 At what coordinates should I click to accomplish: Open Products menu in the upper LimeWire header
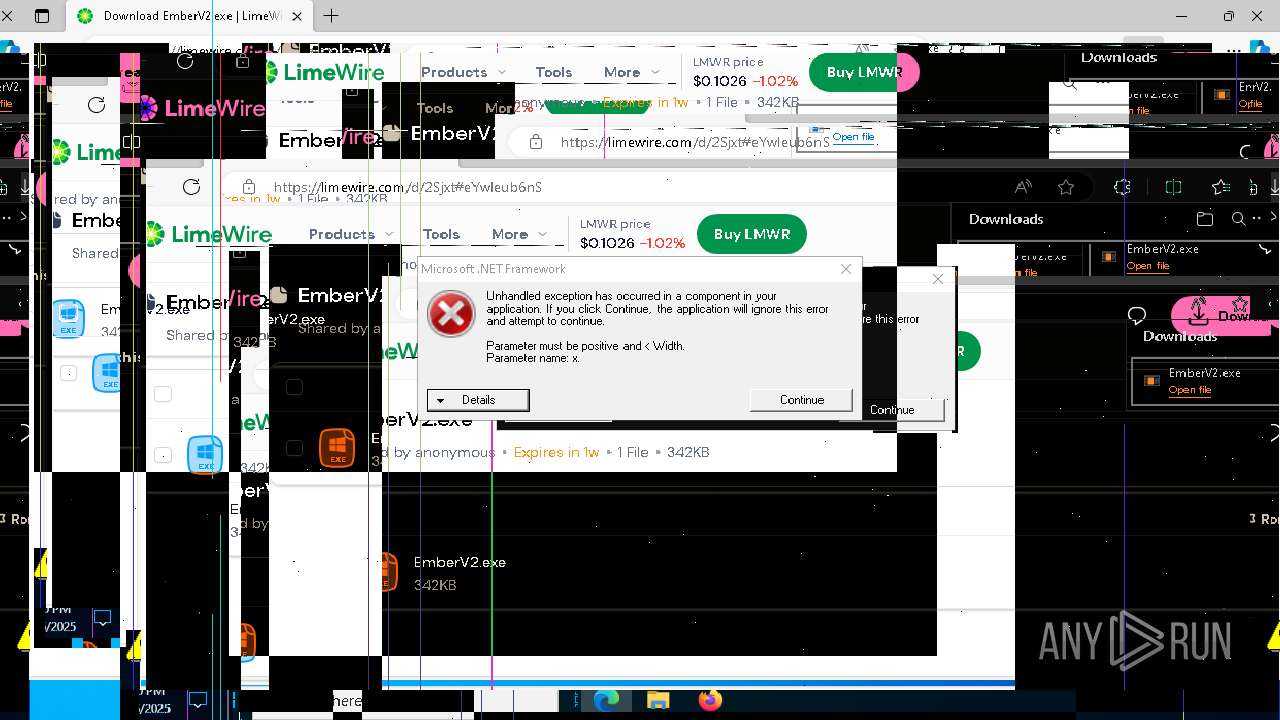462,72
